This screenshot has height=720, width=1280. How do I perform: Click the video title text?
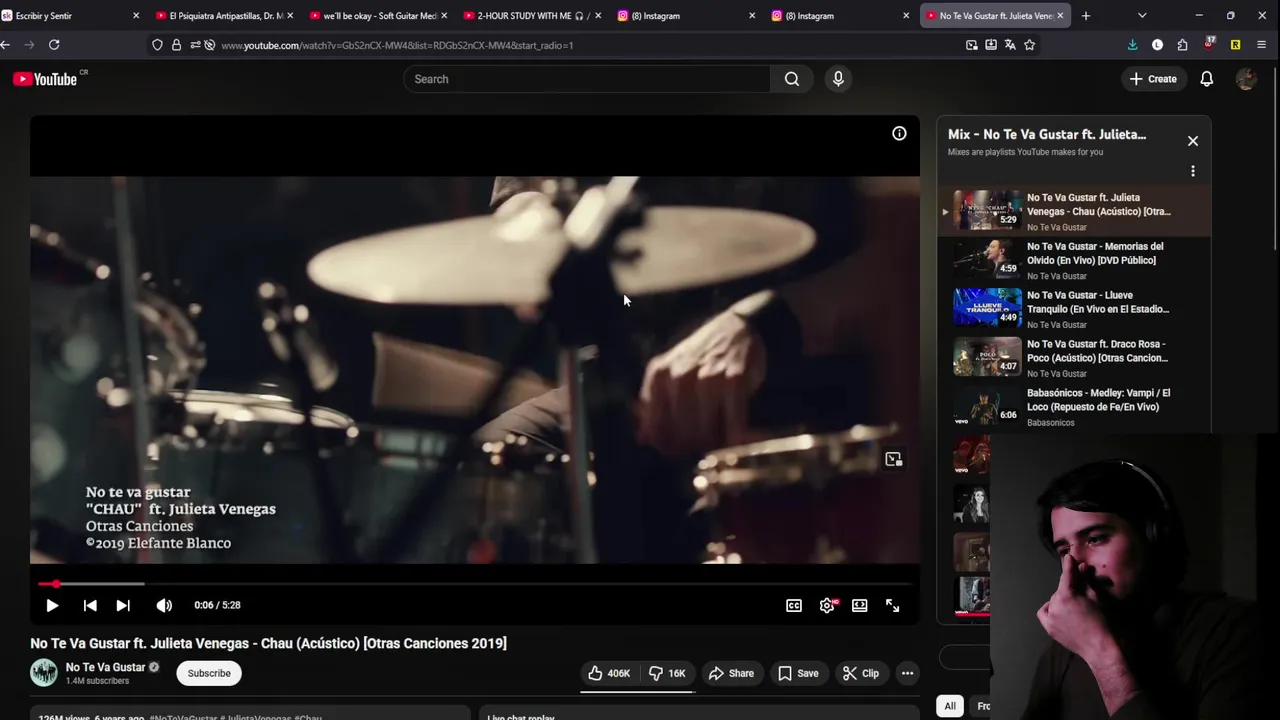[x=268, y=643]
